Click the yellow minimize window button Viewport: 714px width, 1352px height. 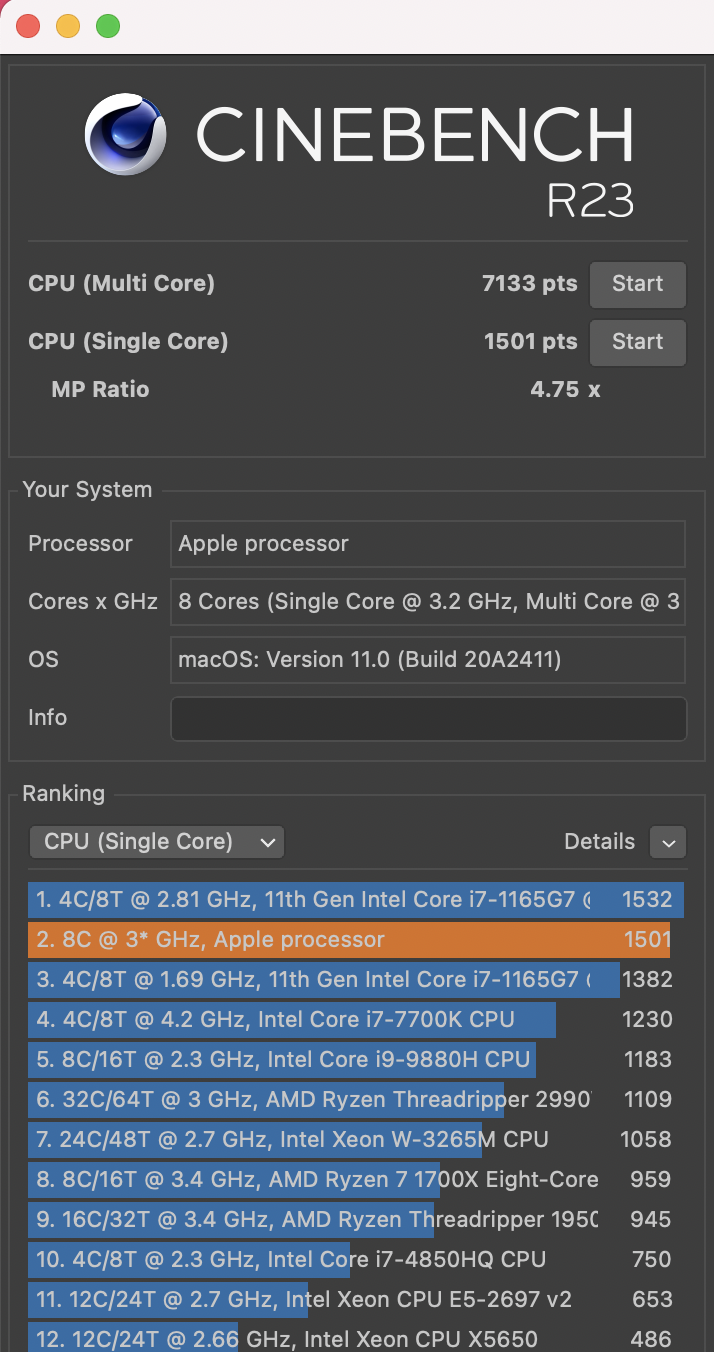pos(68,27)
